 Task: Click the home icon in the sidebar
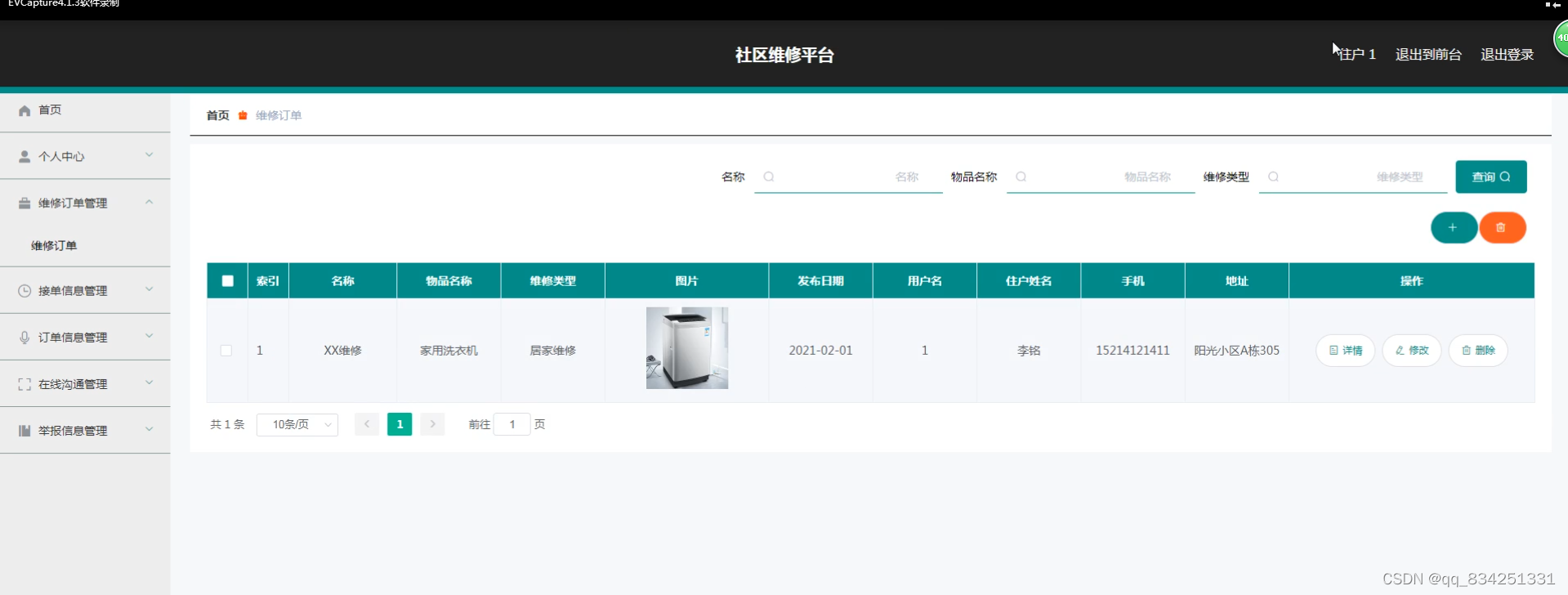[x=25, y=110]
